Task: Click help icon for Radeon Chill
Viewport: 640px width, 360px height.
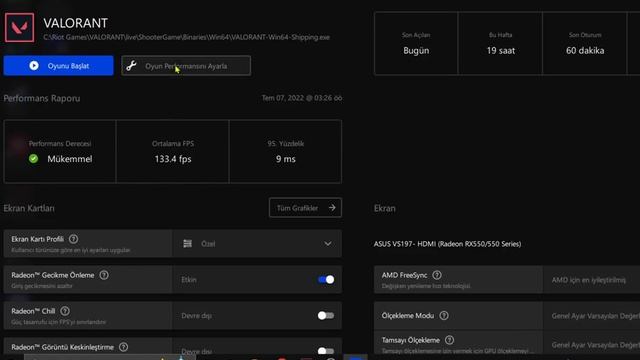Action: coord(65,311)
